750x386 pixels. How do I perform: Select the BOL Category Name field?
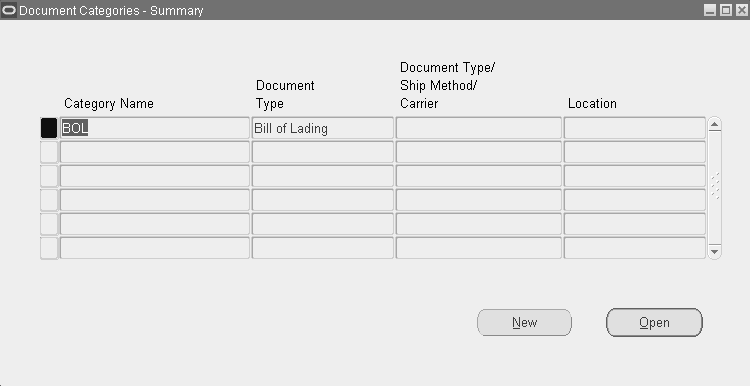pos(154,128)
